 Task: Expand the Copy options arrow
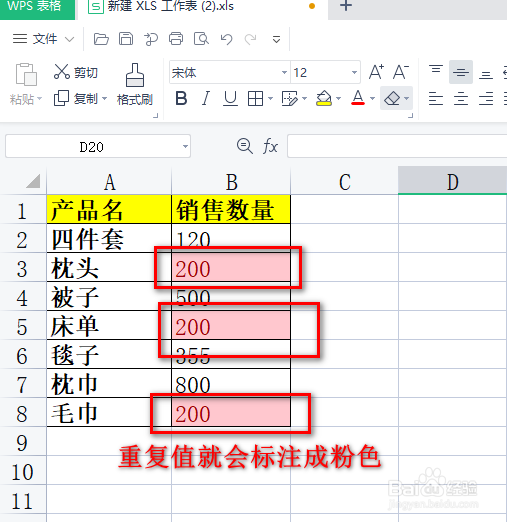tap(104, 99)
